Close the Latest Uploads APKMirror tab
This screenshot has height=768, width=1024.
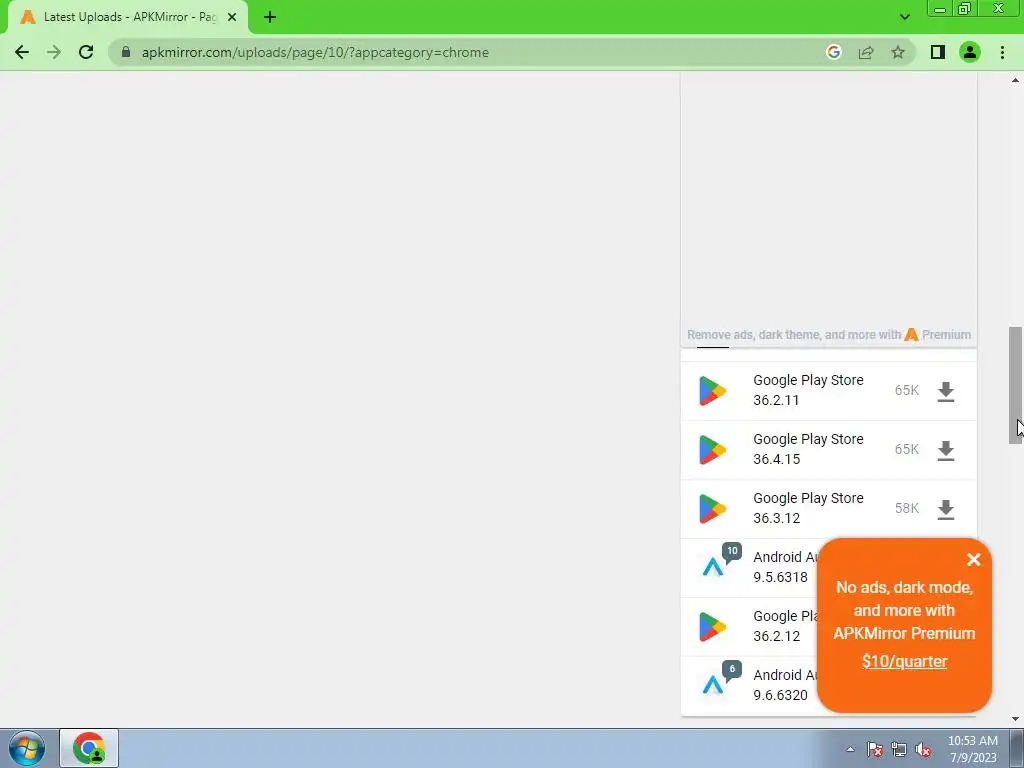tap(232, 17)
